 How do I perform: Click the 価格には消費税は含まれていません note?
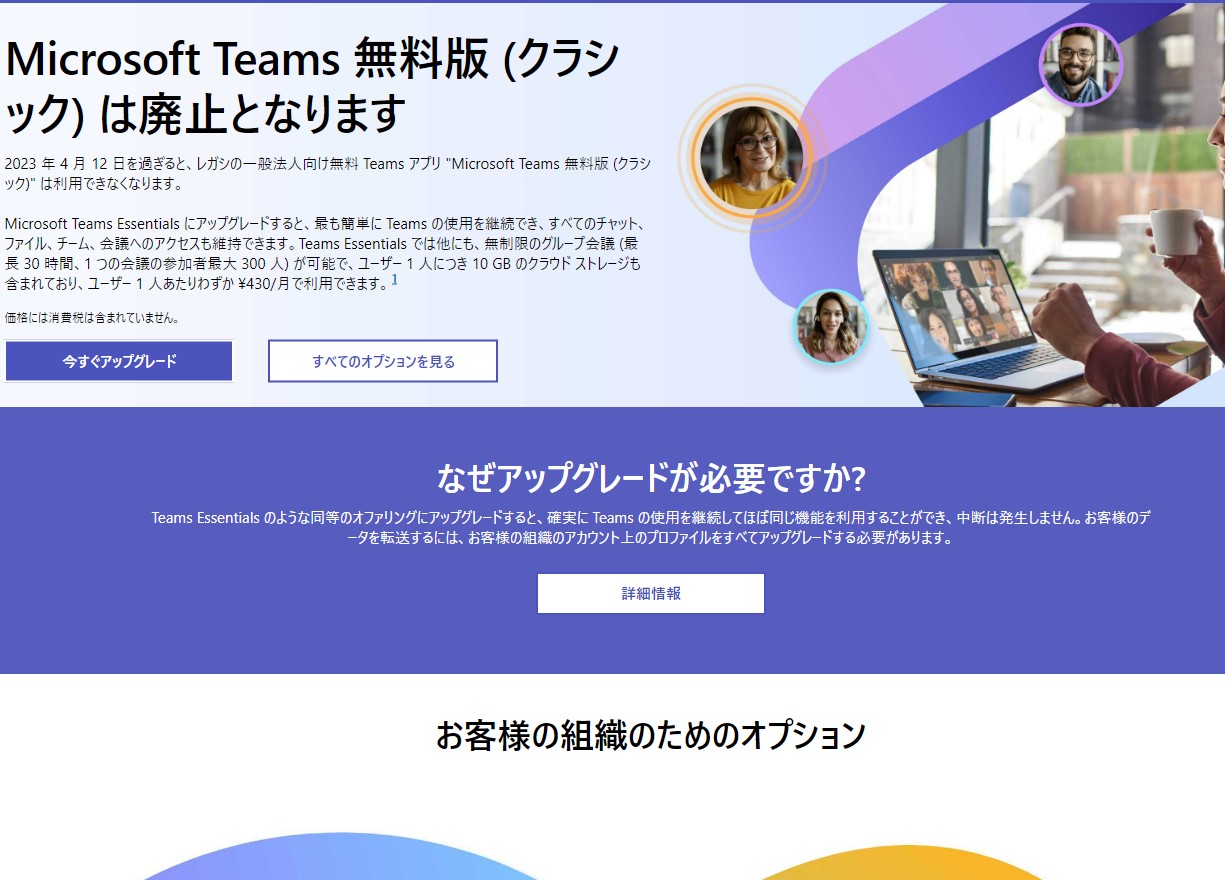[x=92, y=318]
